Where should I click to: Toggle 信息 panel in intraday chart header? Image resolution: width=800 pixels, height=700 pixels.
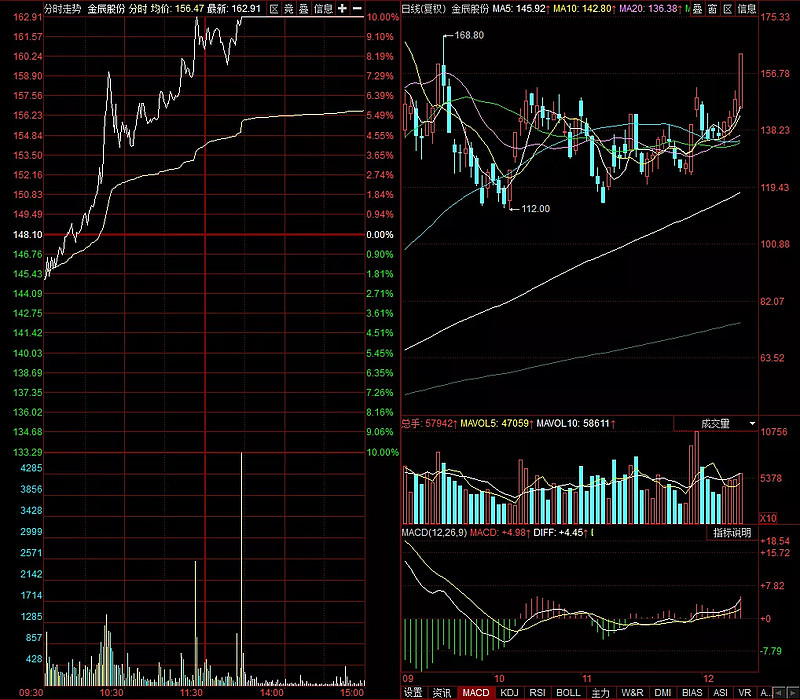324,8
